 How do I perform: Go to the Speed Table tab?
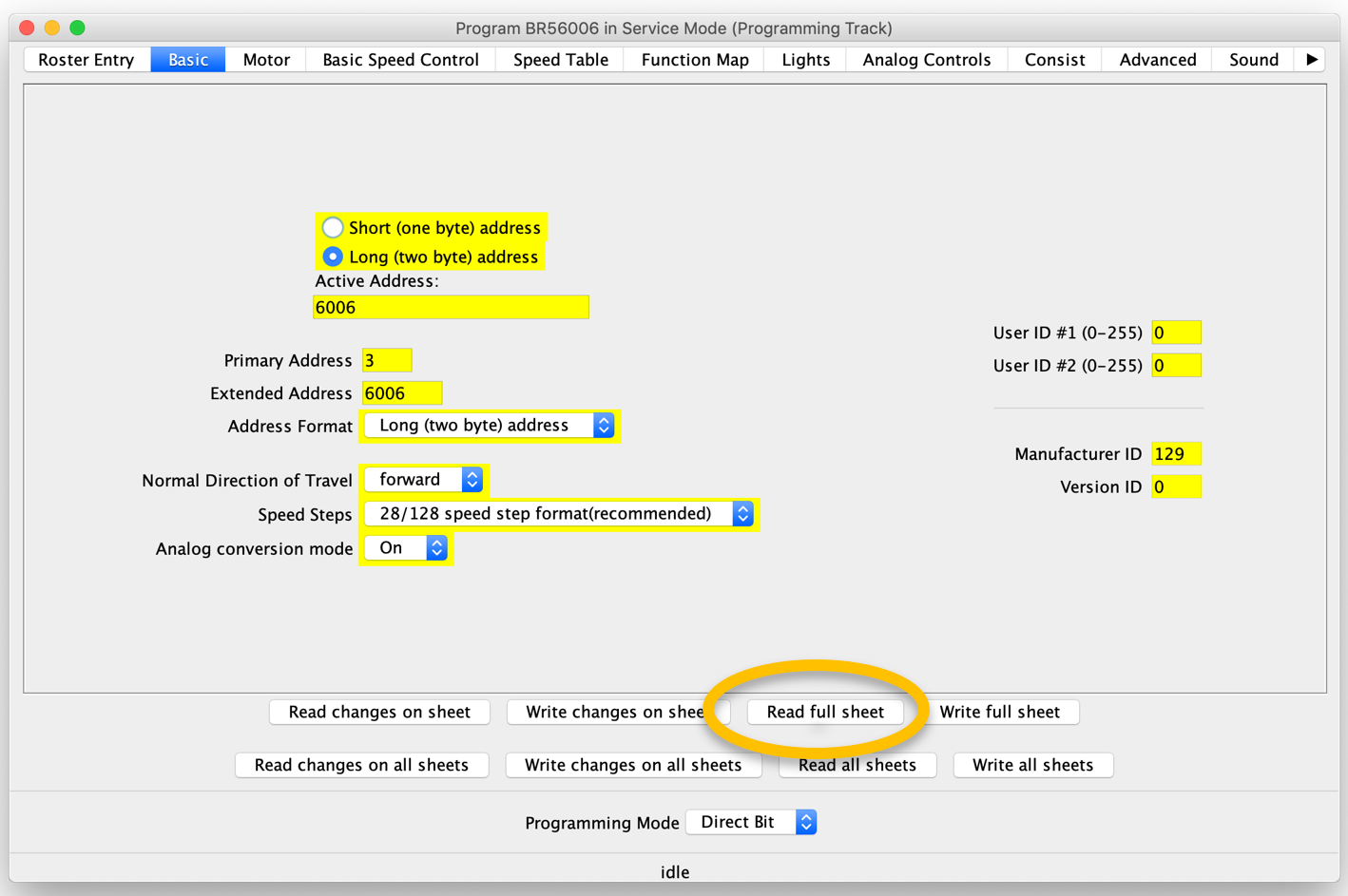(560, 59)
